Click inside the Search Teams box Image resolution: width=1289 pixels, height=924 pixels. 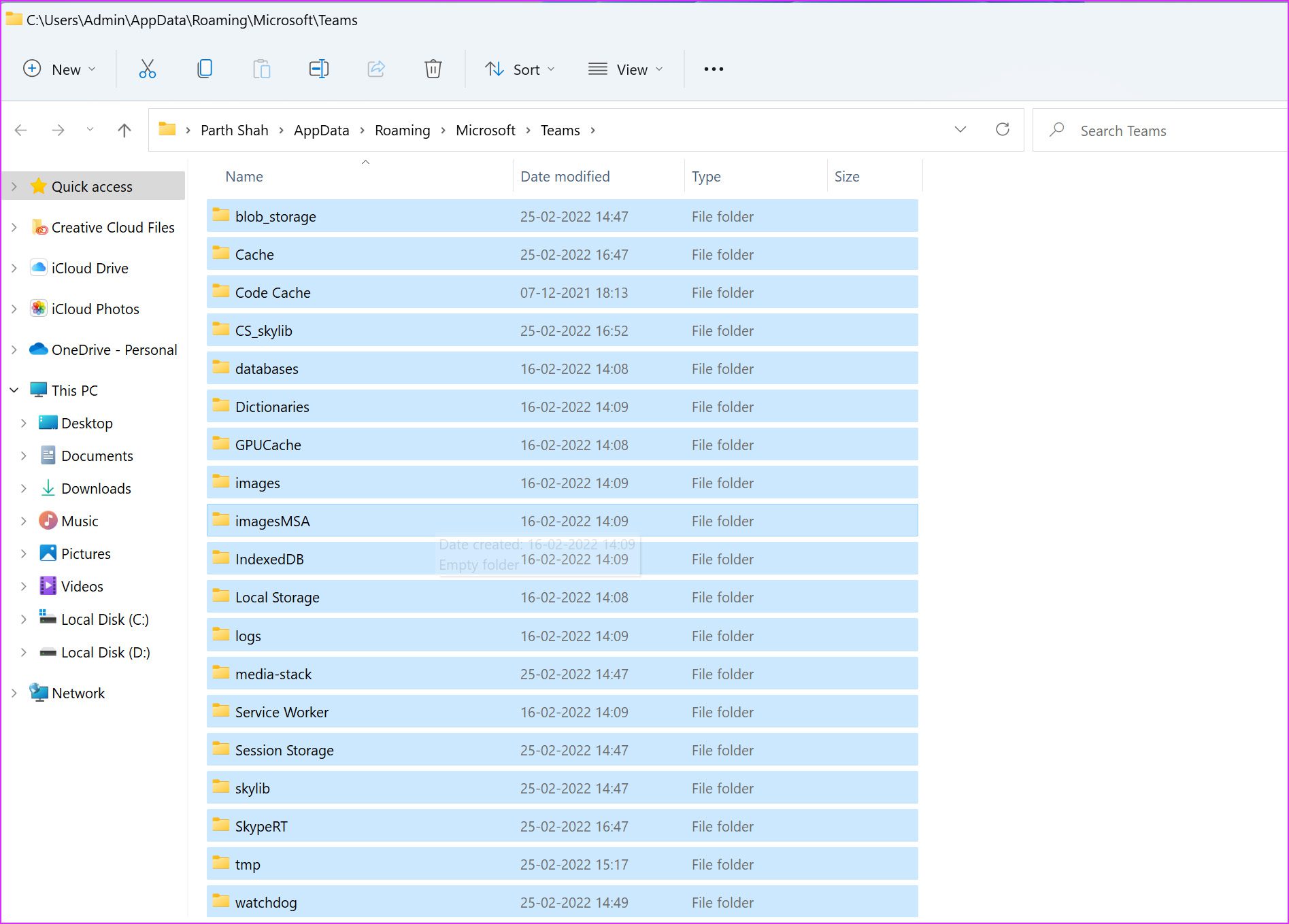click(1156, 130)
